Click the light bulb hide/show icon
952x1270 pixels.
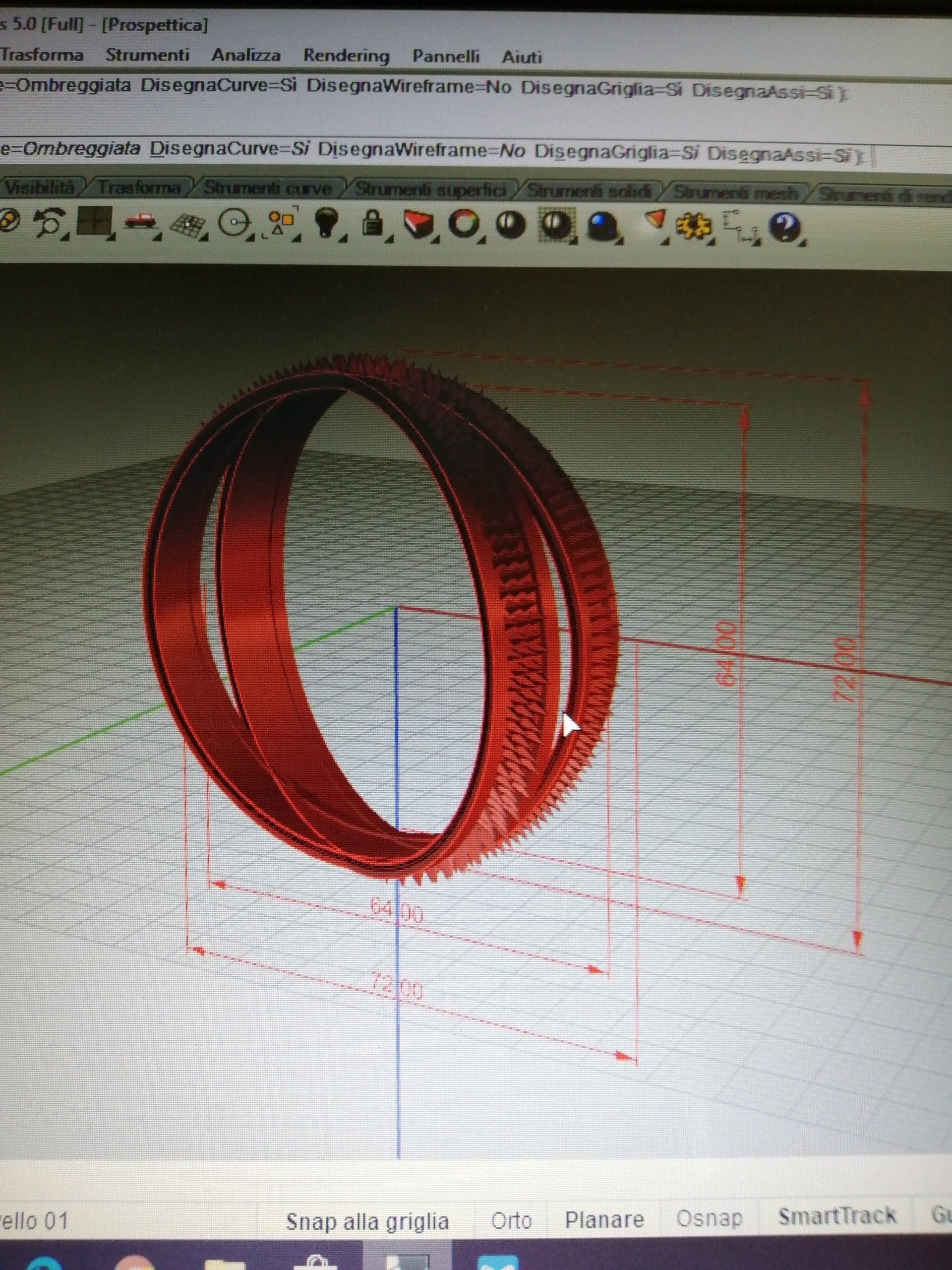point(327,223)
